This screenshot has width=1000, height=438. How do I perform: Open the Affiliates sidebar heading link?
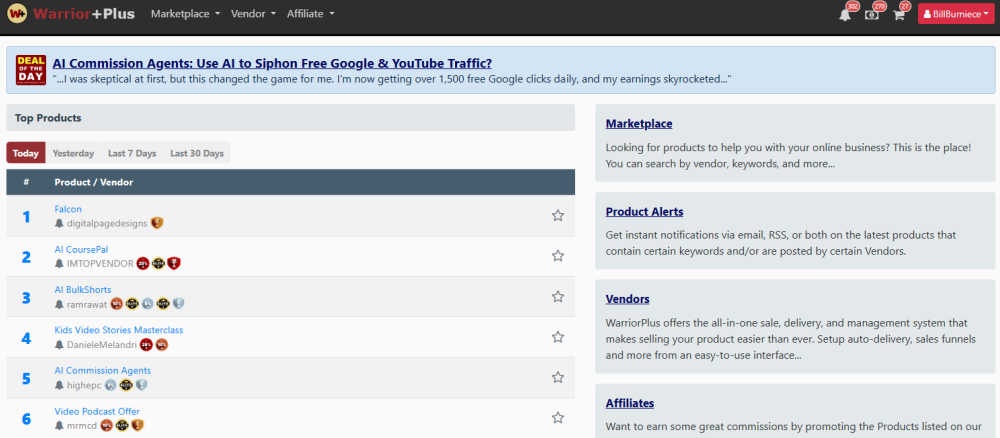630,404
